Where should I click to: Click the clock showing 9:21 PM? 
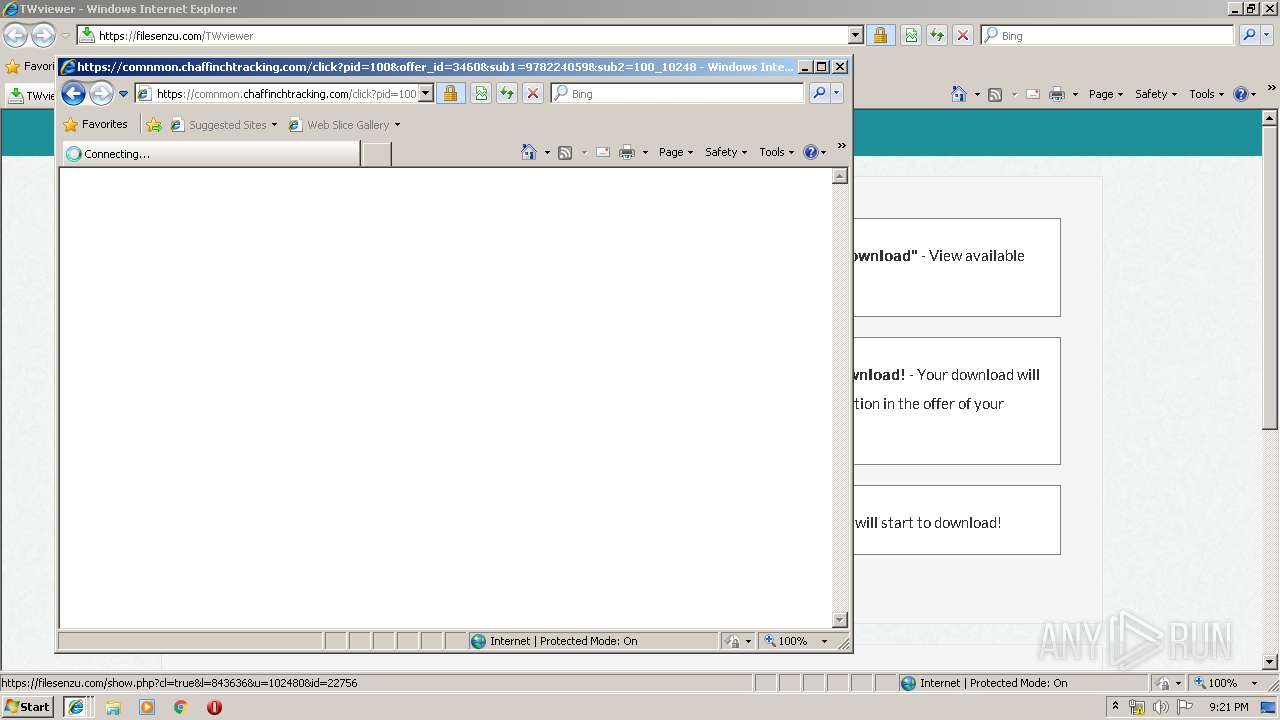point(1228,707)
